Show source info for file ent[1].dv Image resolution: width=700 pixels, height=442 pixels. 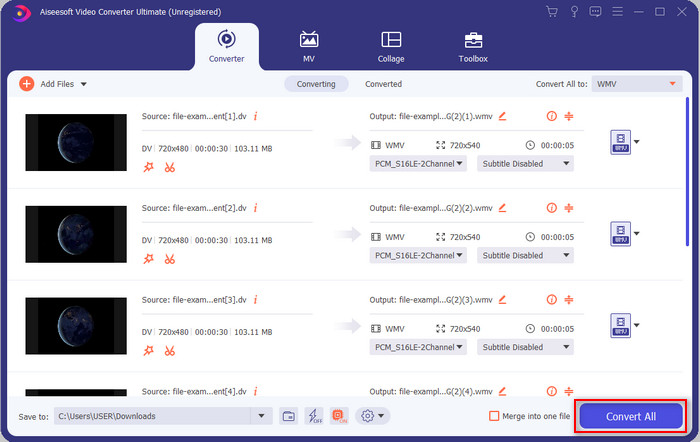click(x=255, y=116)
